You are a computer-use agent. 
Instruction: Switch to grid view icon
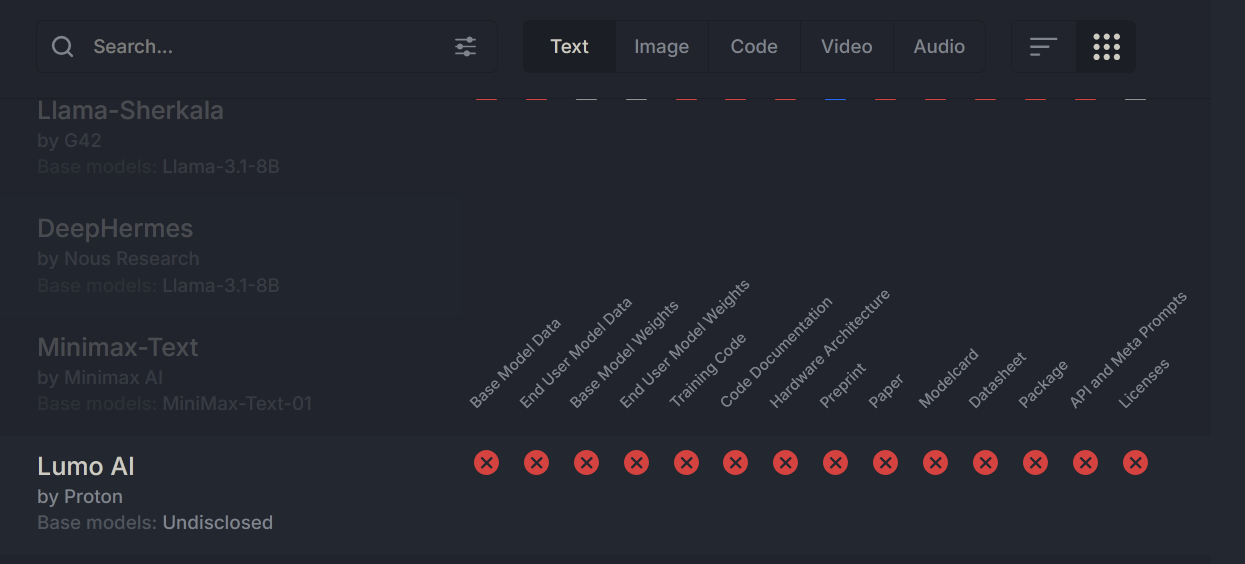[1106, 47]
